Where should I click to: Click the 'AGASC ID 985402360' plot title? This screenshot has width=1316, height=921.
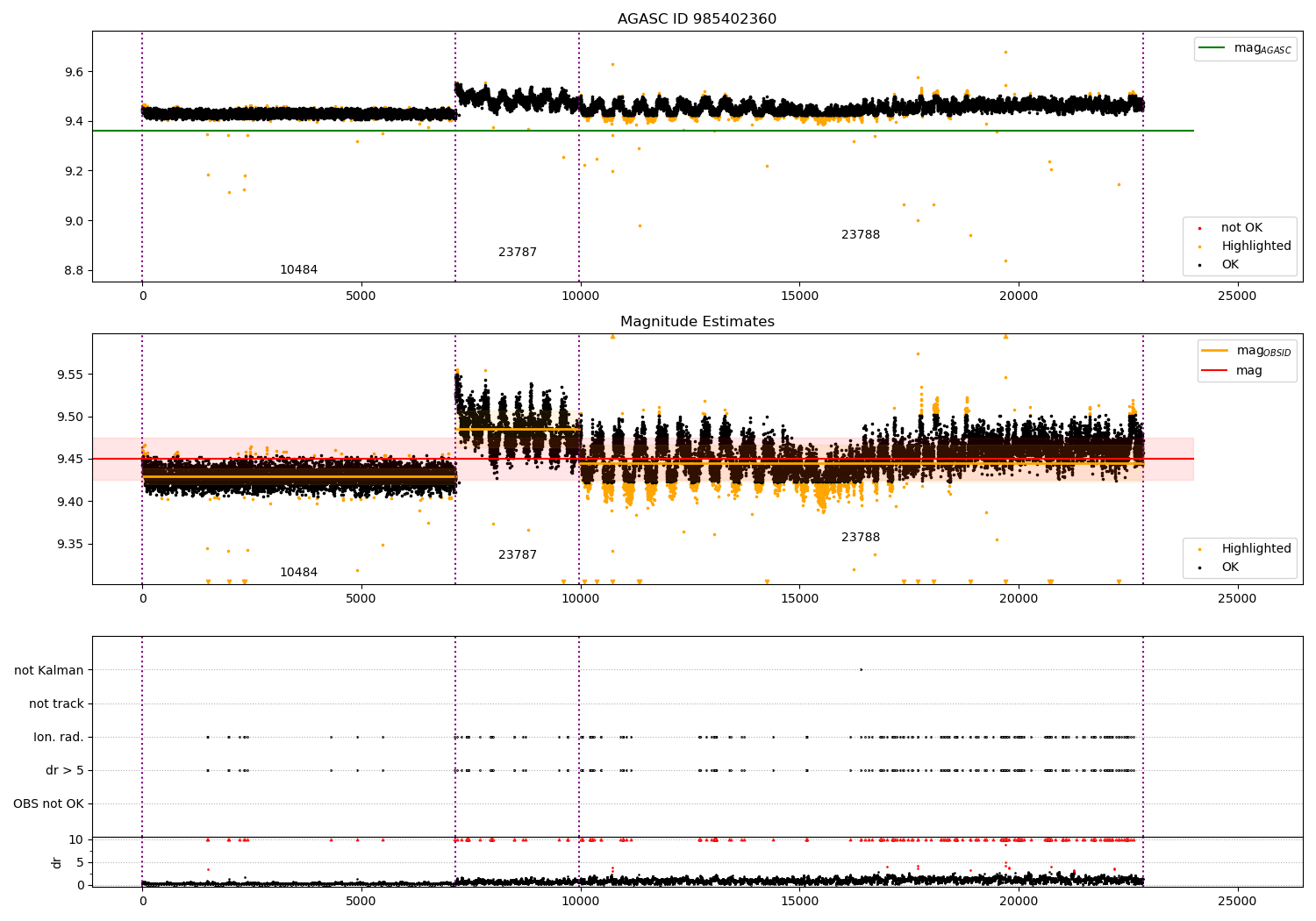point(697,19)
